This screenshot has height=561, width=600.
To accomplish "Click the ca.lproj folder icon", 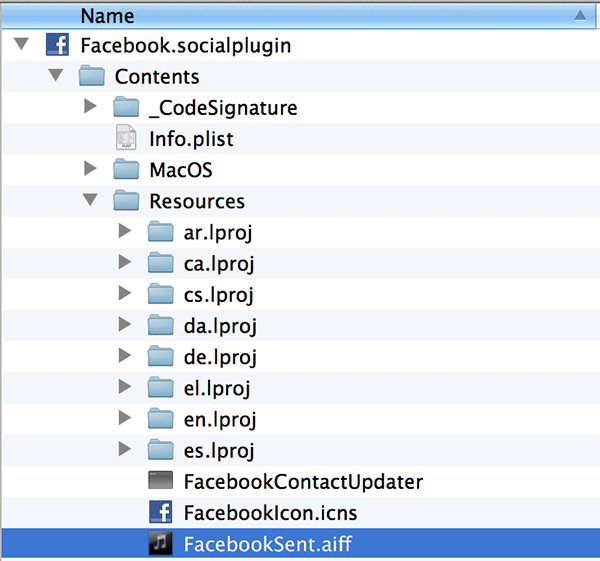I will [x=161, y=263].
